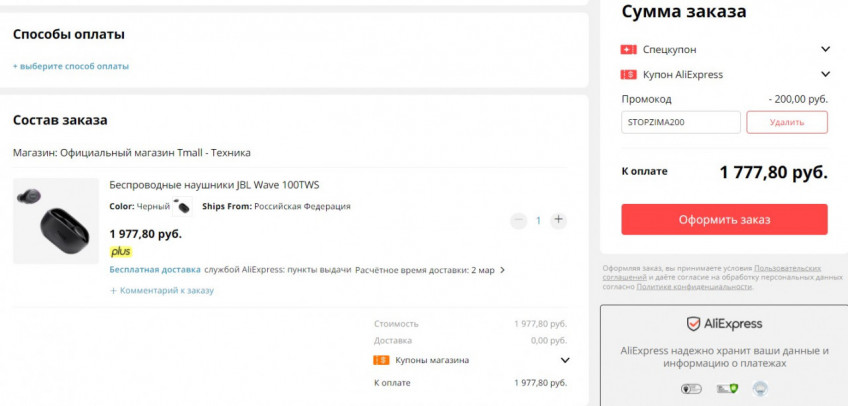Remove promo code with Удалить button

tap(787, 122)
